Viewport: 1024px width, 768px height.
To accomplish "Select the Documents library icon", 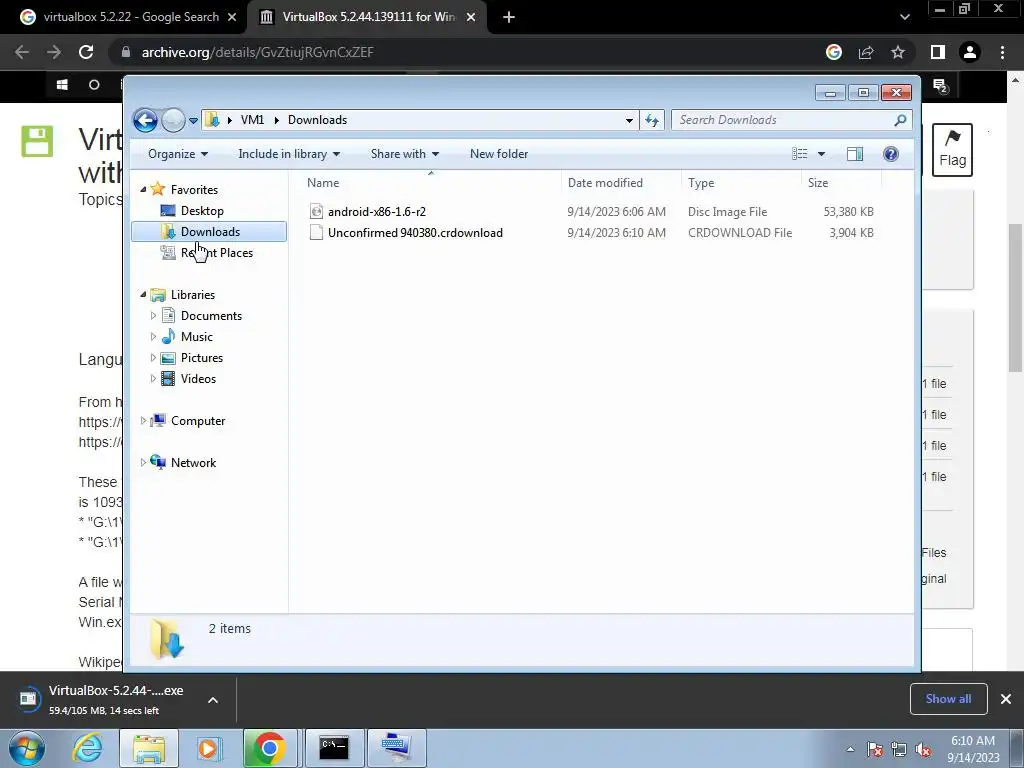I will pyautogui.click(x=168, y=316).
